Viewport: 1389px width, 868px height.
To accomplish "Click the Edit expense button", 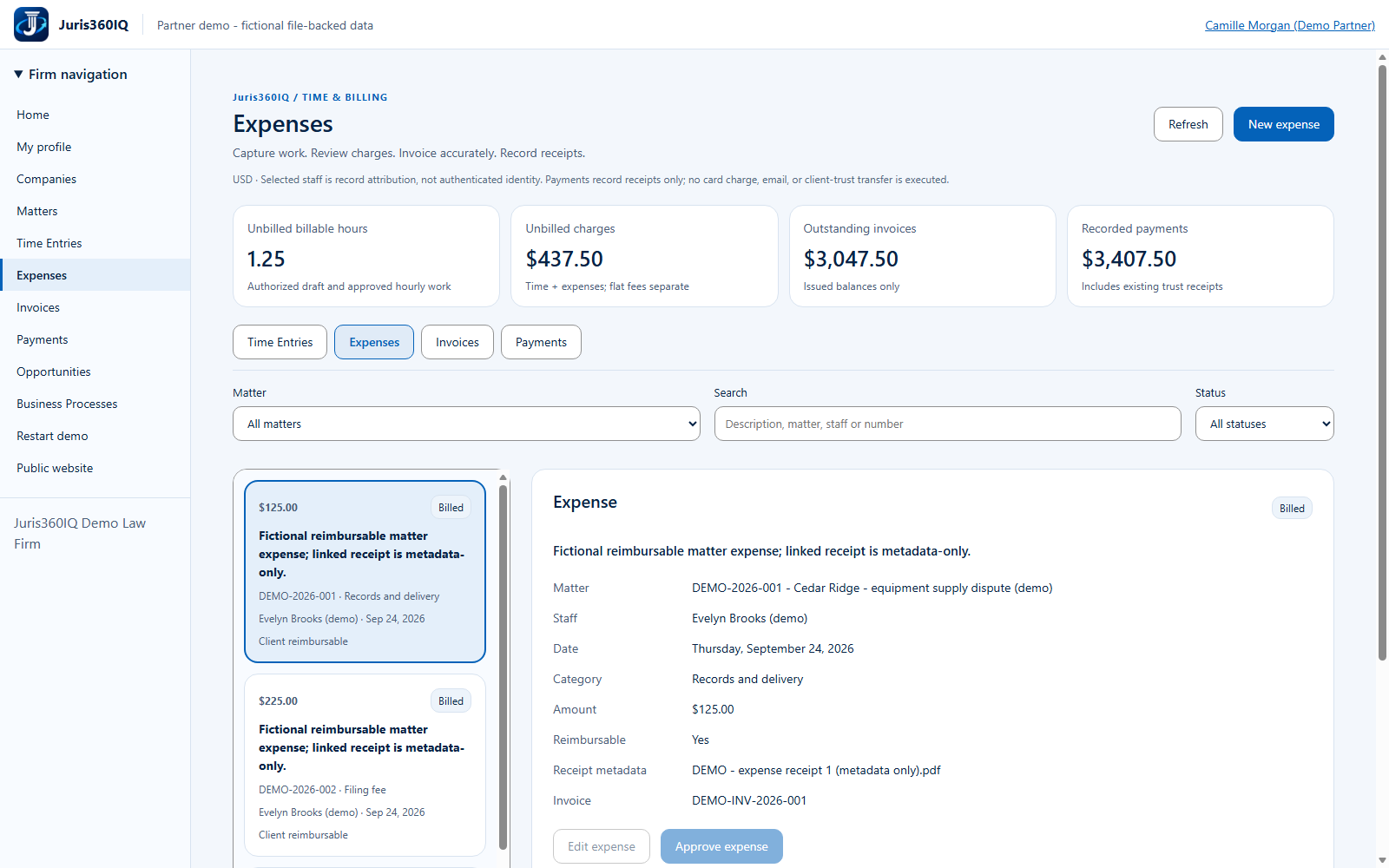I will tap(601, 846).
